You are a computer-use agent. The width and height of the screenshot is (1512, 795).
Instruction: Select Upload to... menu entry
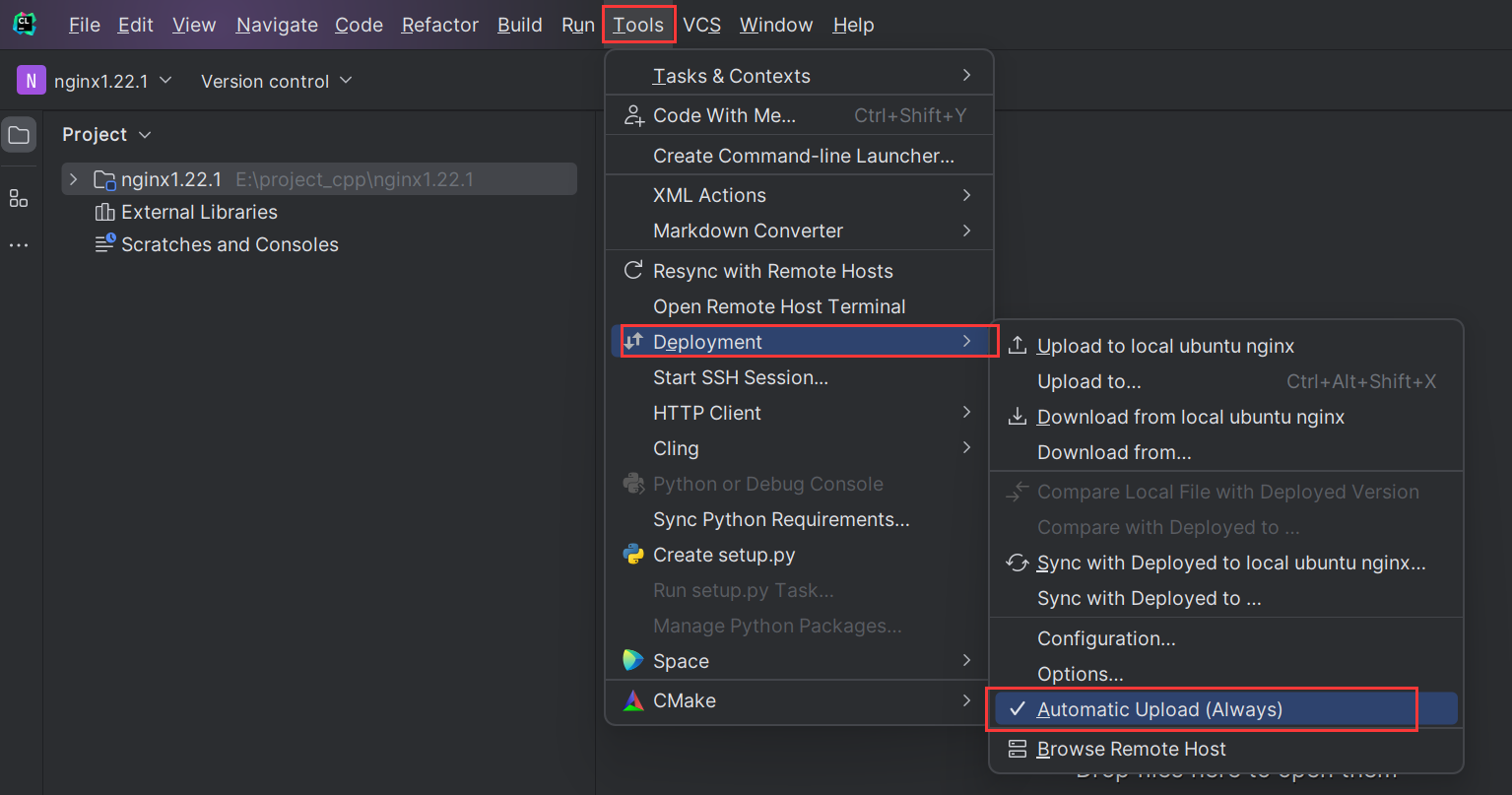[x=1225, y=381]
